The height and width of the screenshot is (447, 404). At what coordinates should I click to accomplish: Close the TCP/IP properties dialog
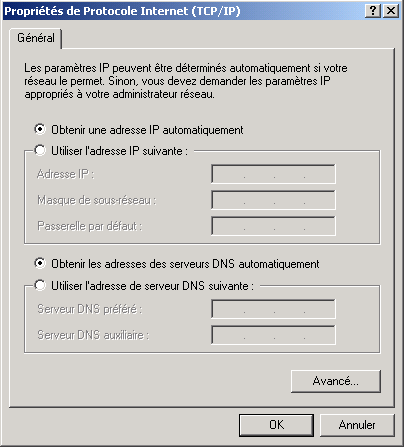390,11
